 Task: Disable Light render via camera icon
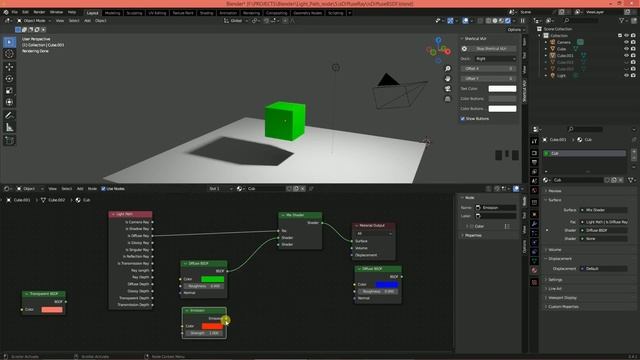[x=633, y=76]
